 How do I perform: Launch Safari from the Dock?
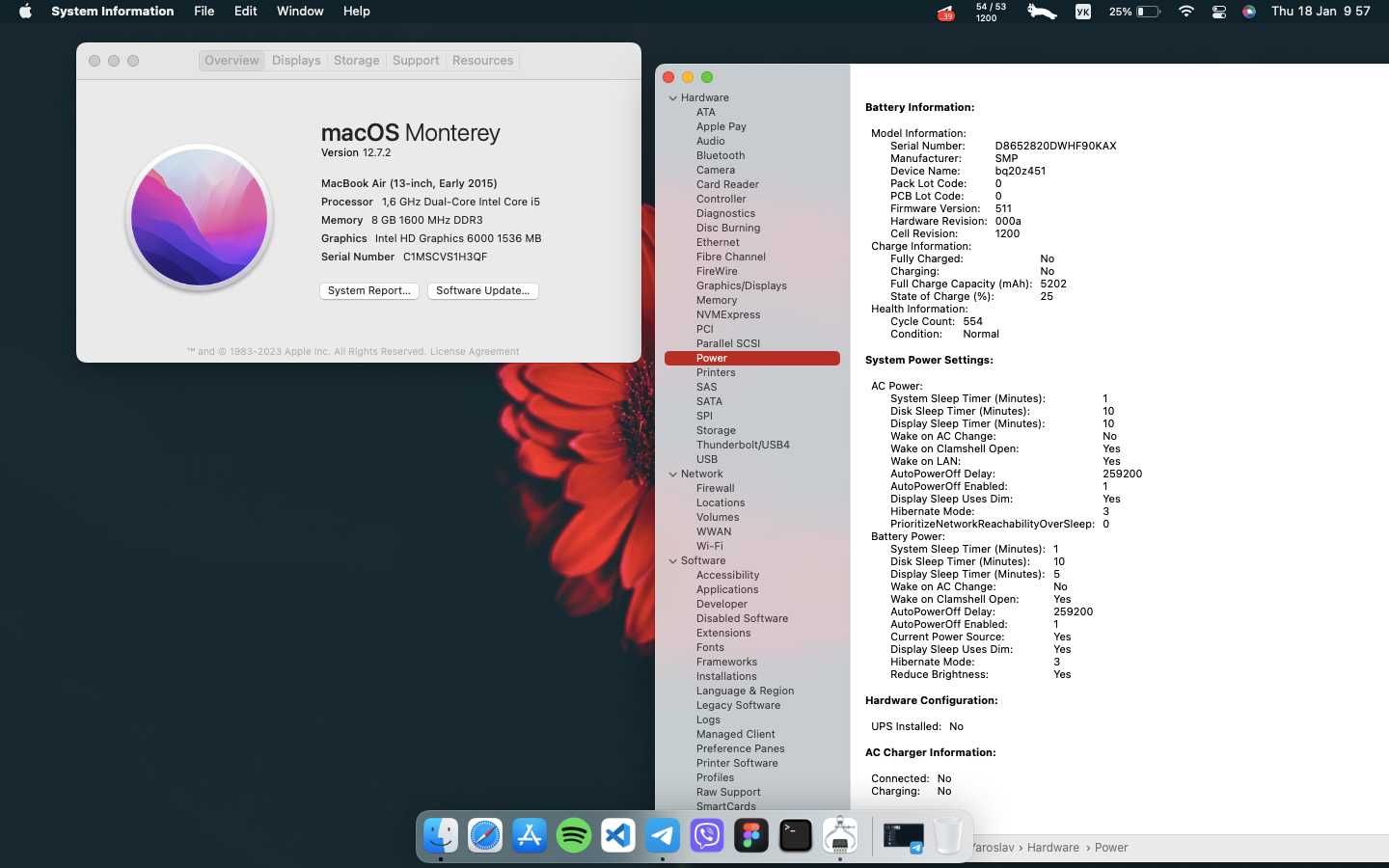485,835
